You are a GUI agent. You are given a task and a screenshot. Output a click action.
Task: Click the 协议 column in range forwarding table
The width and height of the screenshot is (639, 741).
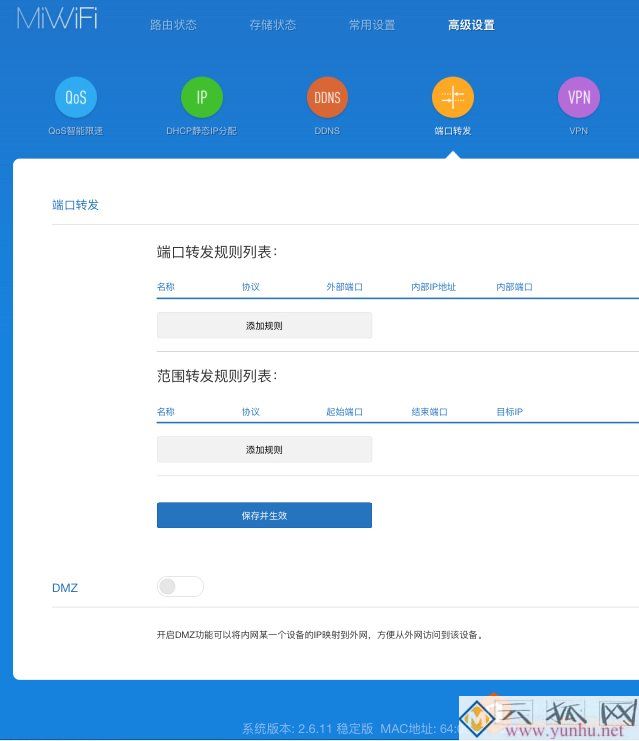coord(250,412)
